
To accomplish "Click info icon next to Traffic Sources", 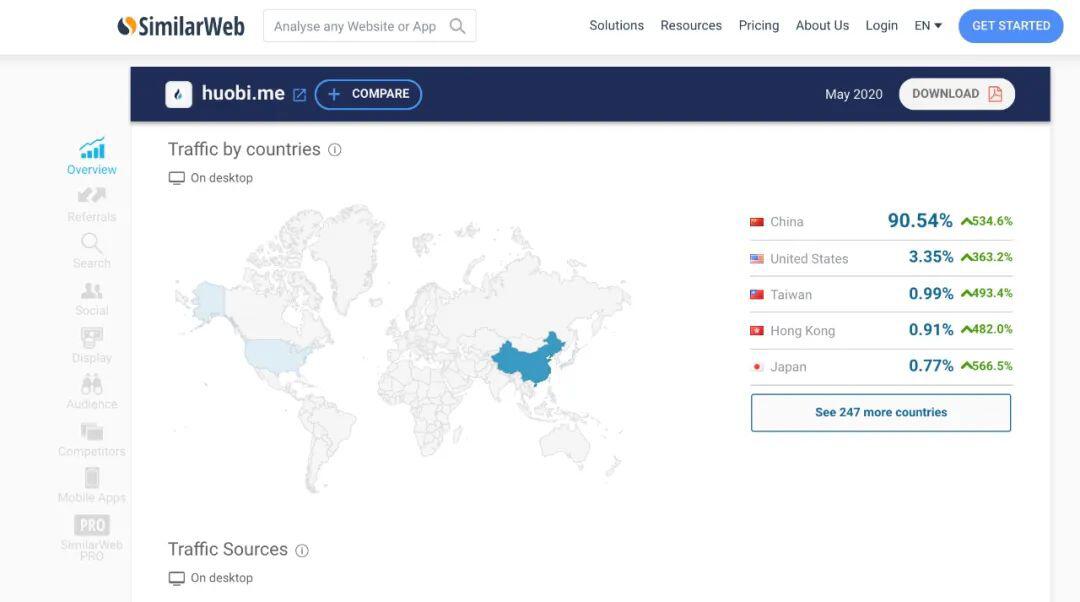I will pos(302,550).
